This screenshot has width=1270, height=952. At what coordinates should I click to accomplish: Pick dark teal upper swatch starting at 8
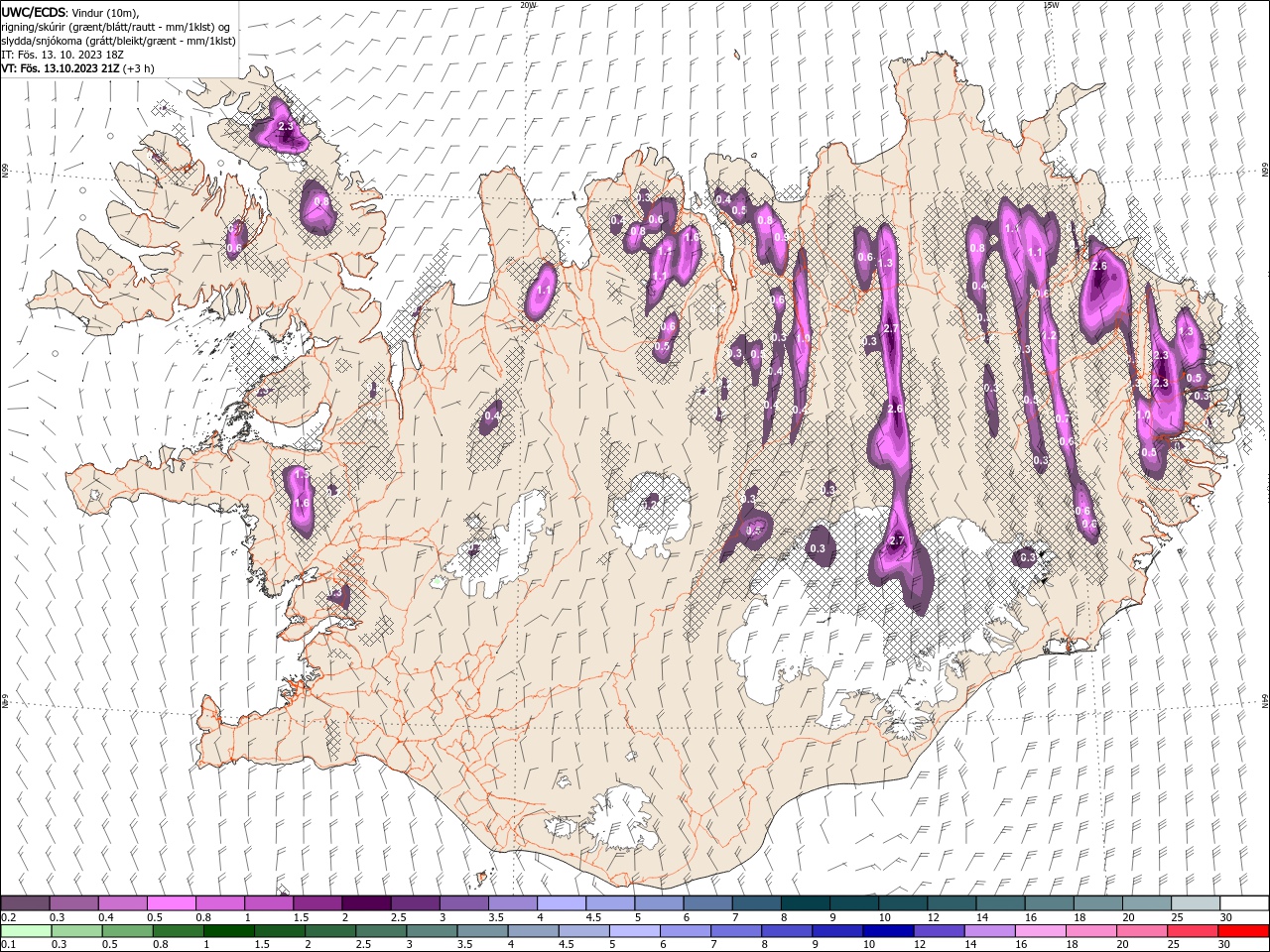(805, 903)
